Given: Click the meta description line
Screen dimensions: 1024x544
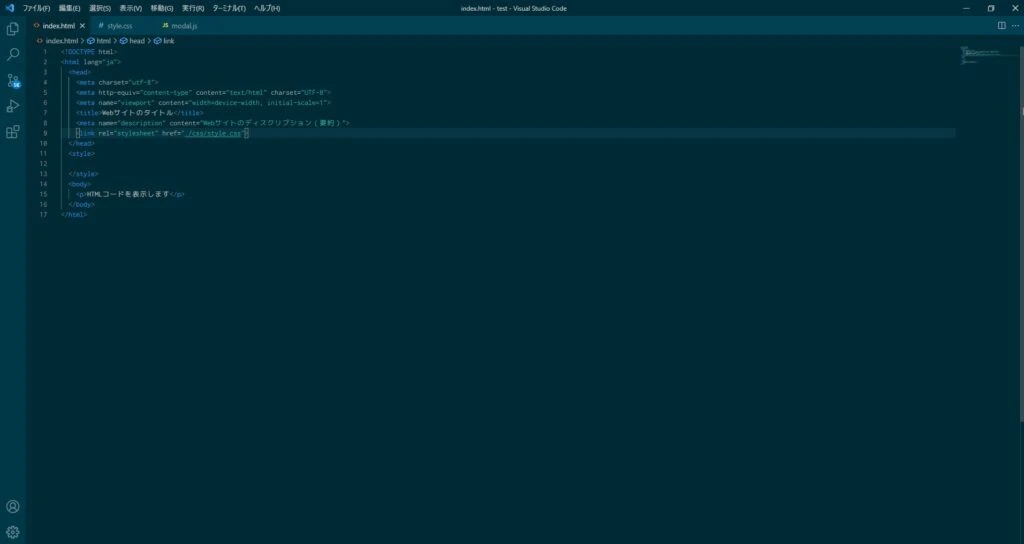Looking at the screenshot, I should tap(213, 123).
